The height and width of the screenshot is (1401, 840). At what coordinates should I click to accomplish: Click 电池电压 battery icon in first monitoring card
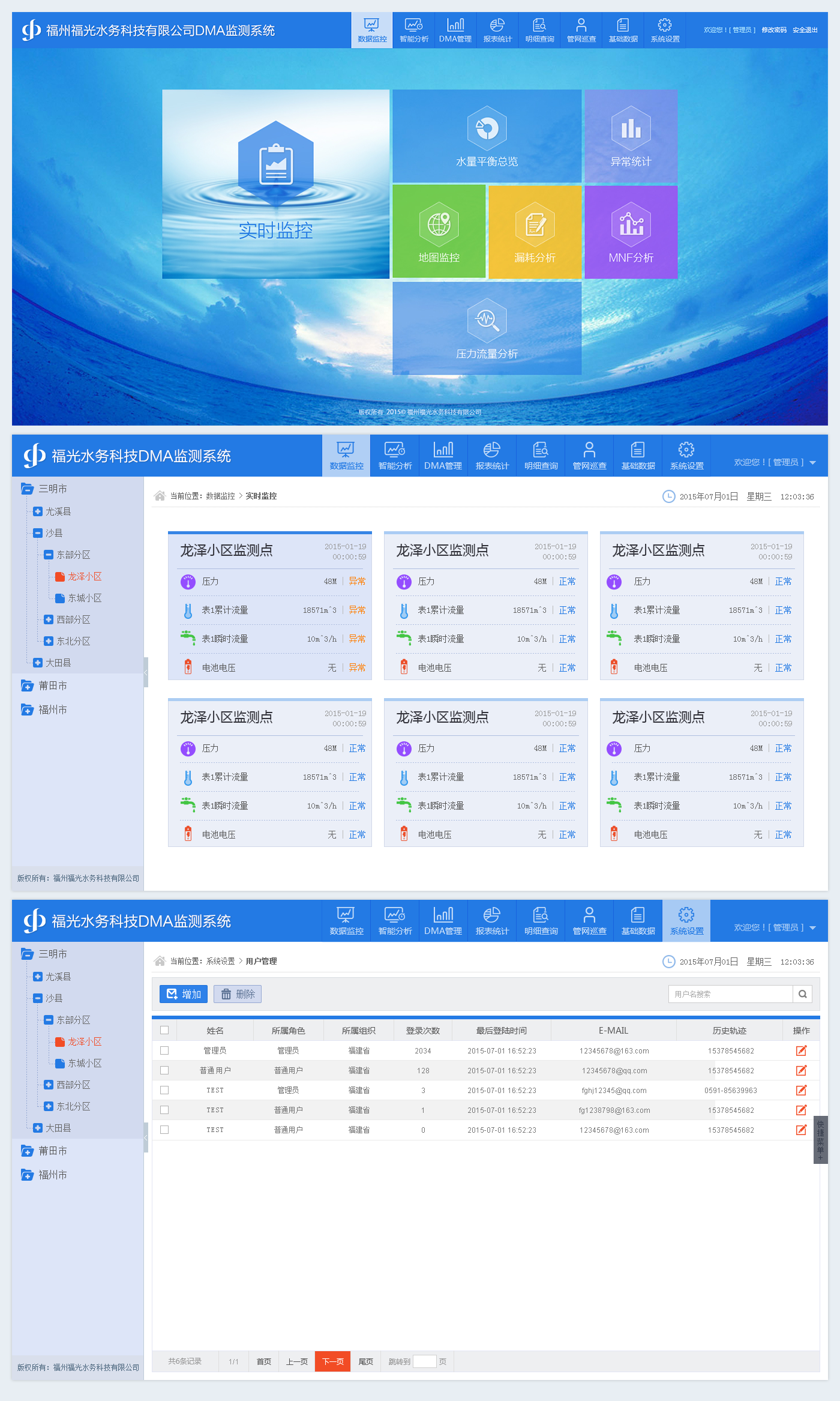pyautogui.click(x=188, y=667)
